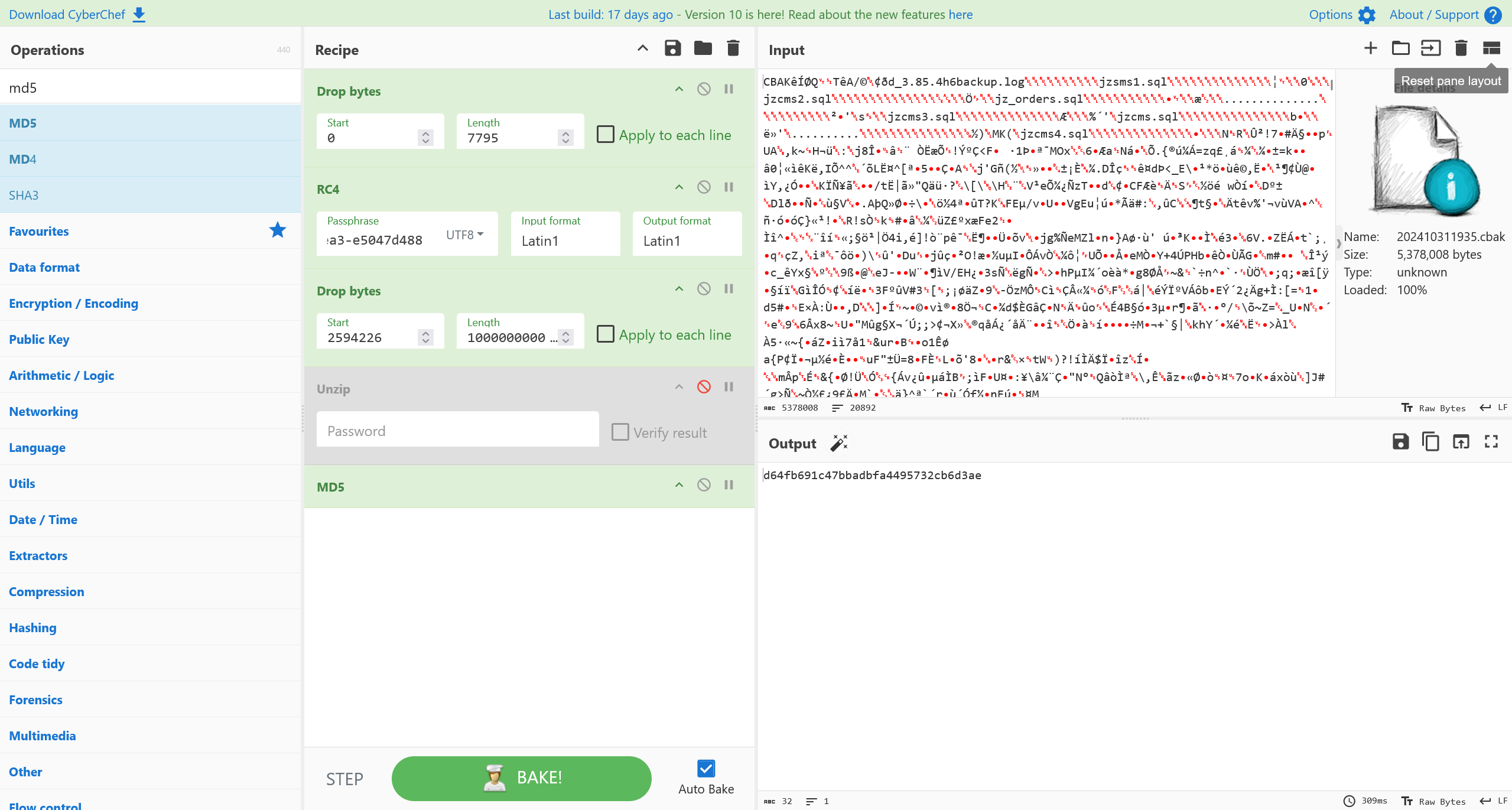Open file as input icon
1512x810 pixels.
[1430, 48]
